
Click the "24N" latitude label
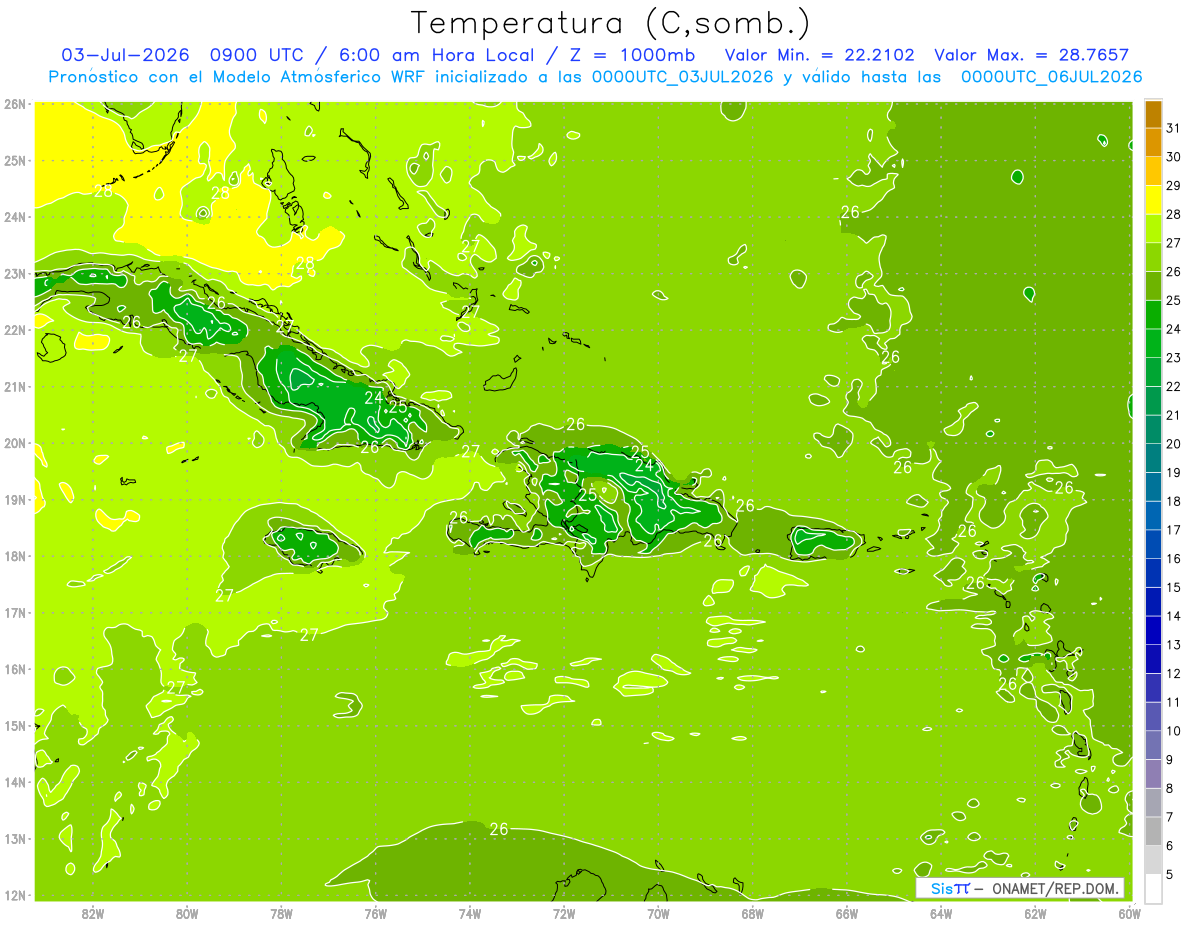point(14,217)
